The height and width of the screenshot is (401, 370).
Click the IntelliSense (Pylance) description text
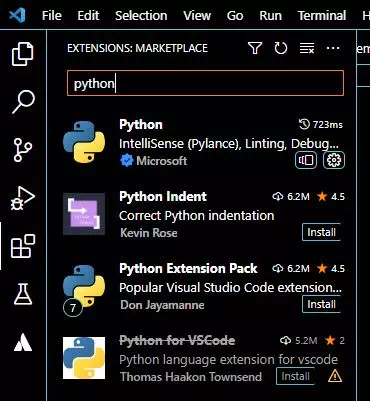pyautogui.click(x=229, y=144)
